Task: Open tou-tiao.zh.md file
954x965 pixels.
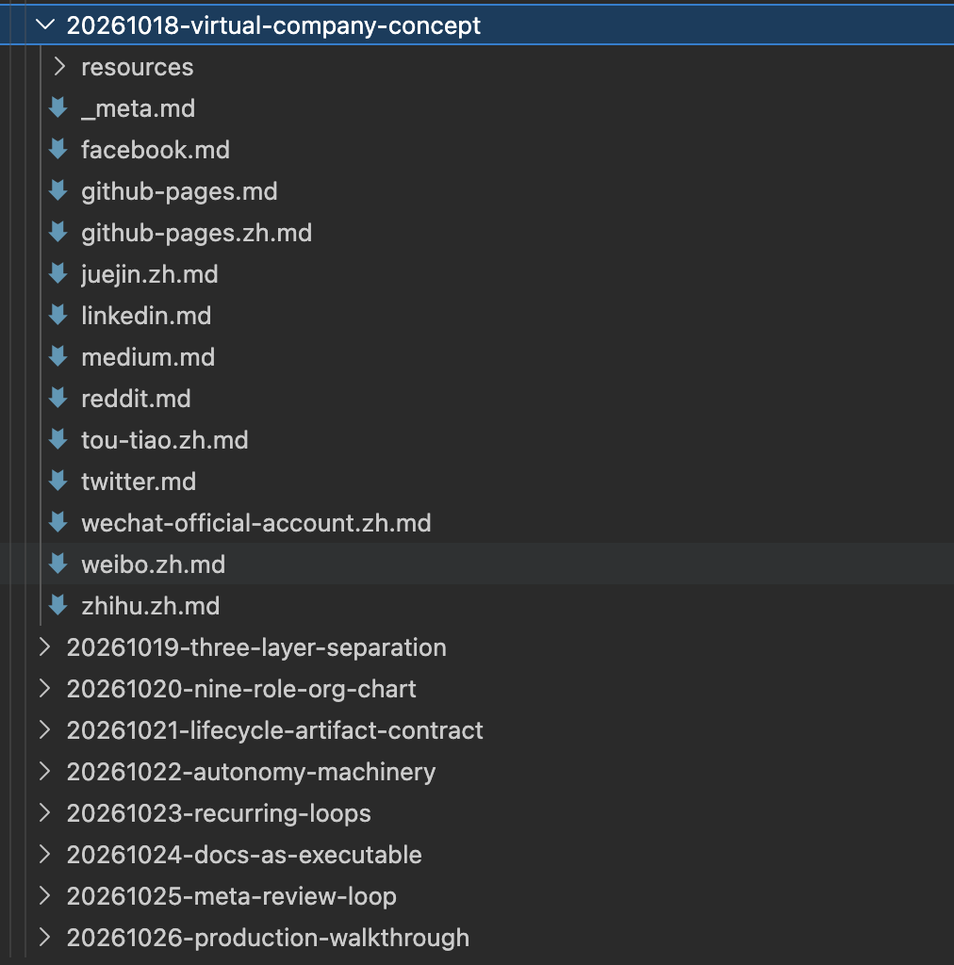Action: [x=165, y=440]
